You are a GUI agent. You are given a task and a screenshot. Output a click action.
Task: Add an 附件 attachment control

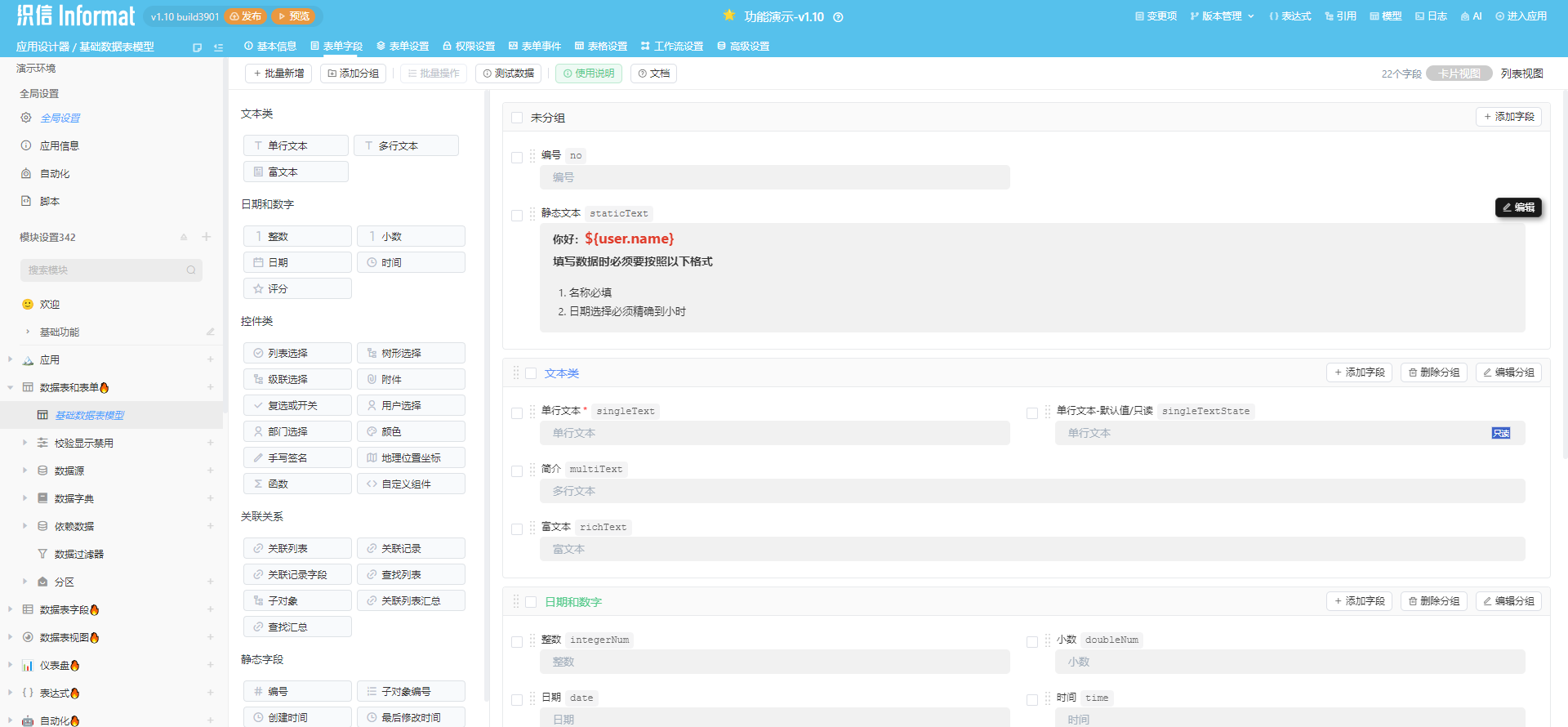tap(411, 379)
